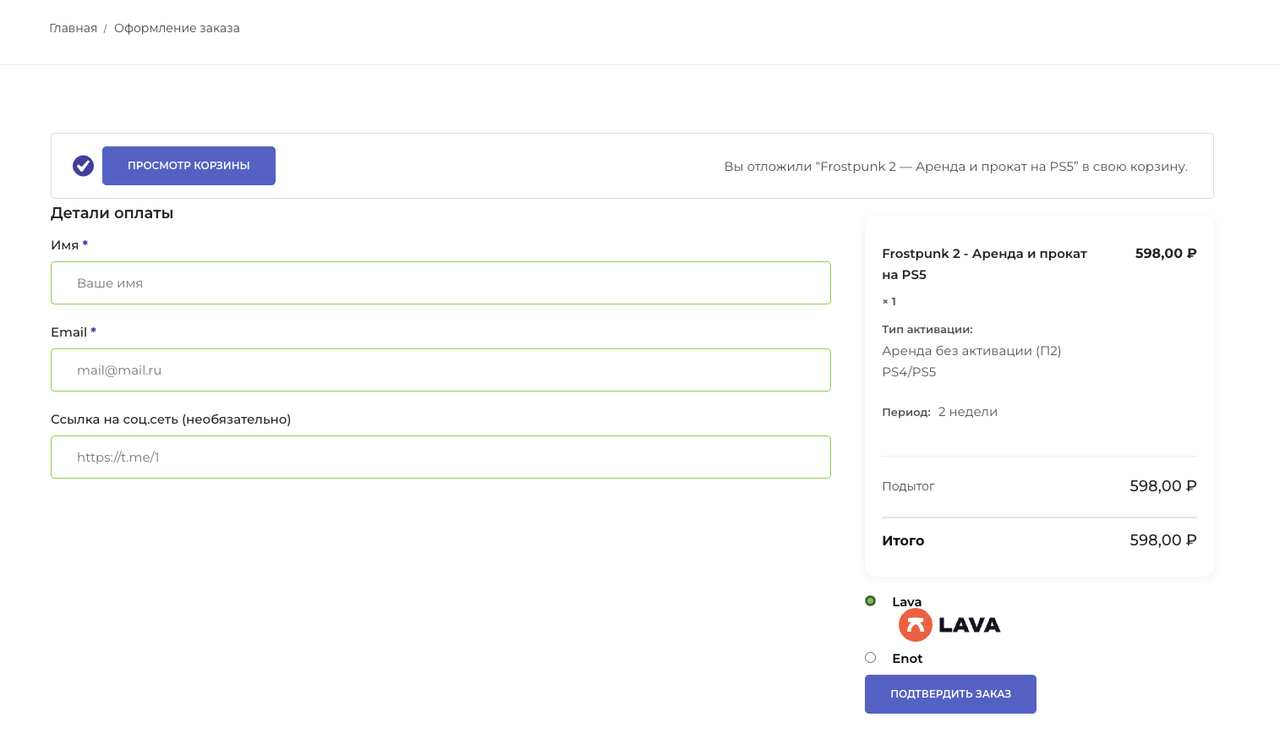Click the Оформление заказа breadcrumb
1280x756 pixels.
tap(177, 28)
